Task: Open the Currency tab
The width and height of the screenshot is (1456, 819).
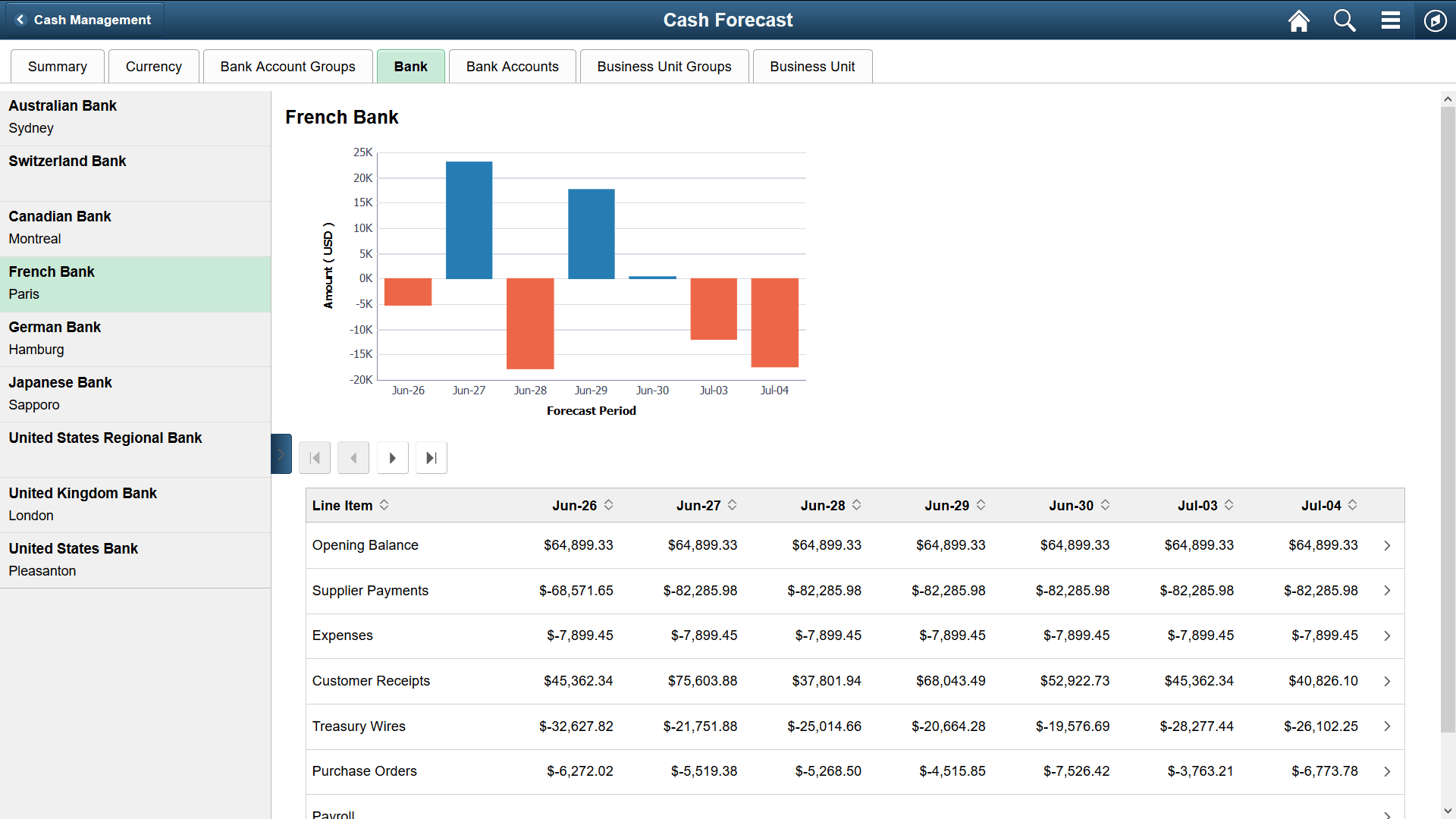Action: 153,66
